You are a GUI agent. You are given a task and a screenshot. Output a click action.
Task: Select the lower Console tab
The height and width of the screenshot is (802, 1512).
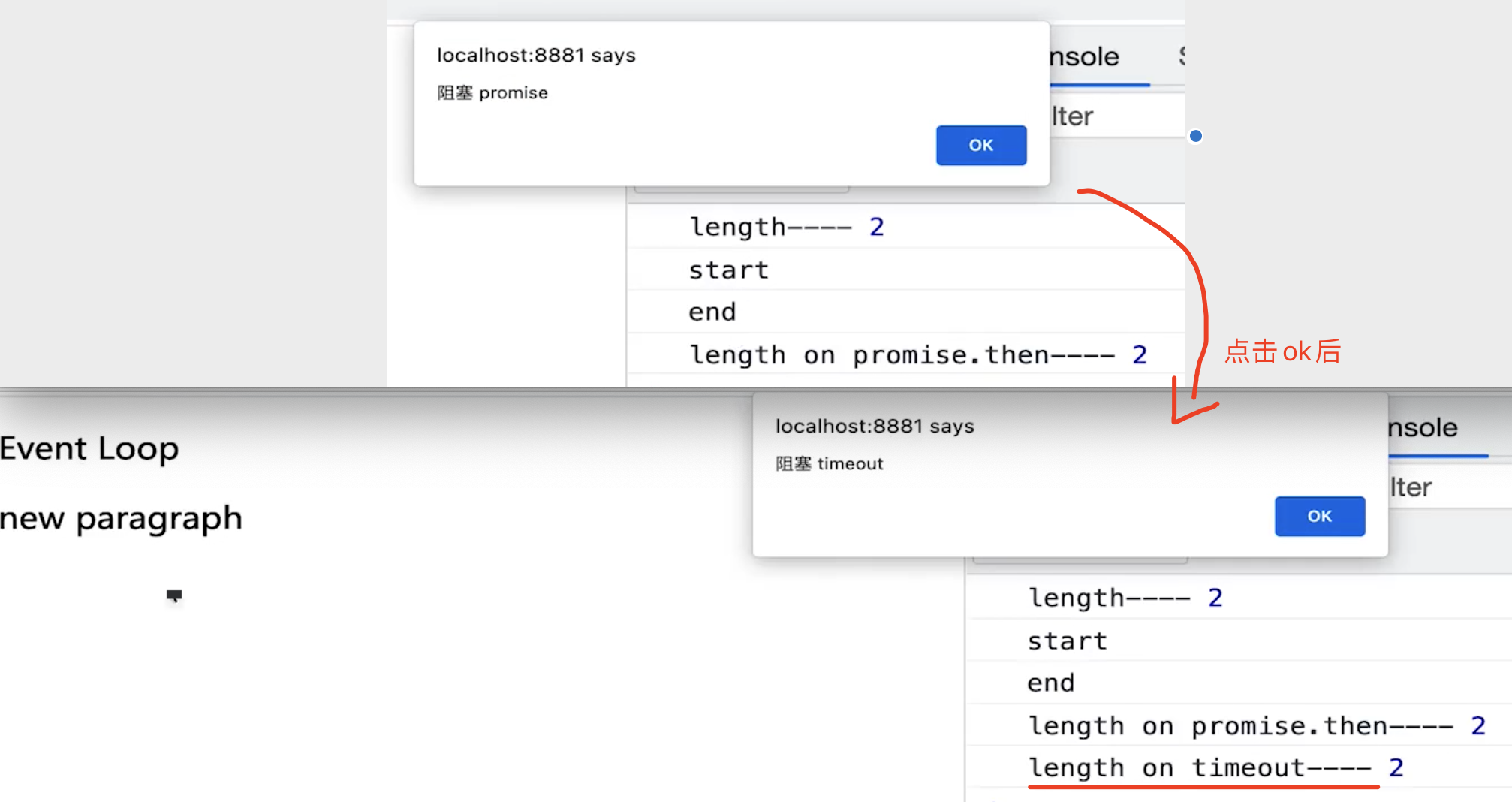tap(1423, 428)
